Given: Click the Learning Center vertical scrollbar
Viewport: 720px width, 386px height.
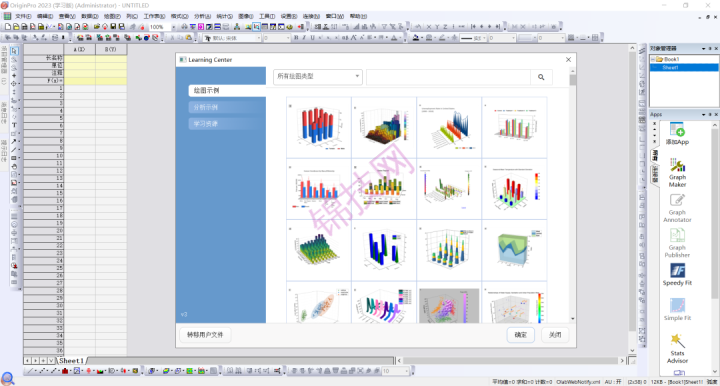Looking at the screenshot, I should pos(573,195).
